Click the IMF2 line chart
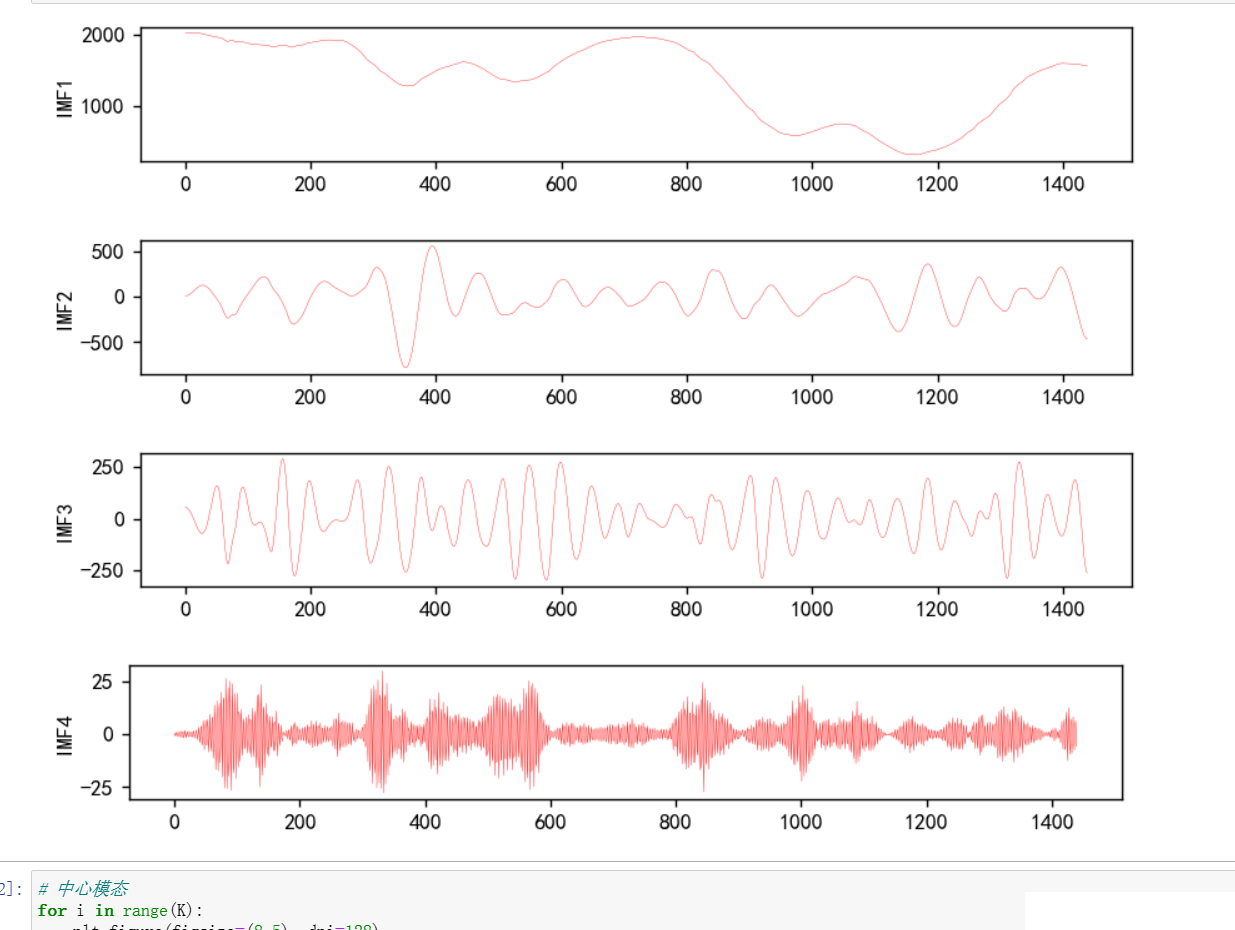Viewport: 1235px width, 930px height. coord(636,307)
